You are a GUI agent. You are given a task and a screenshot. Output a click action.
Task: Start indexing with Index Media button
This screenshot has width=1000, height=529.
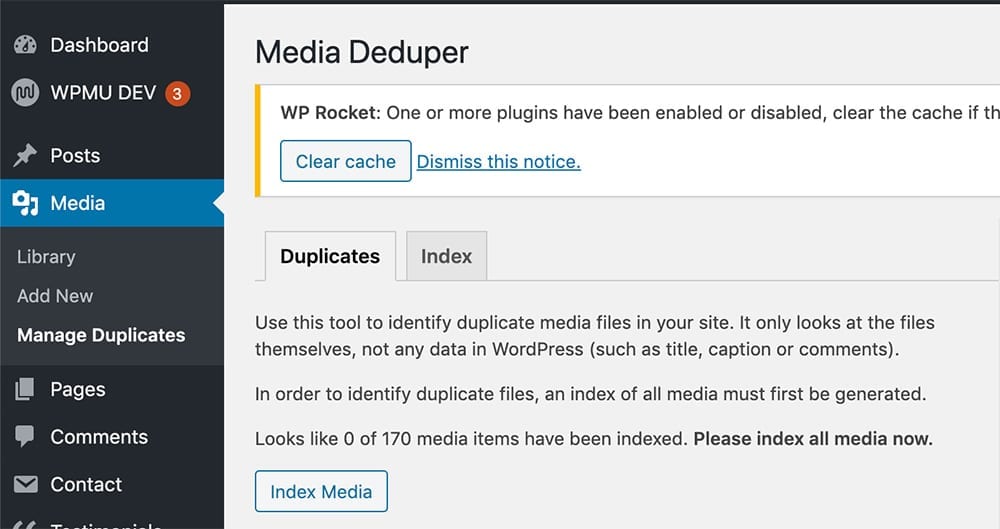[x=321, y=491]
